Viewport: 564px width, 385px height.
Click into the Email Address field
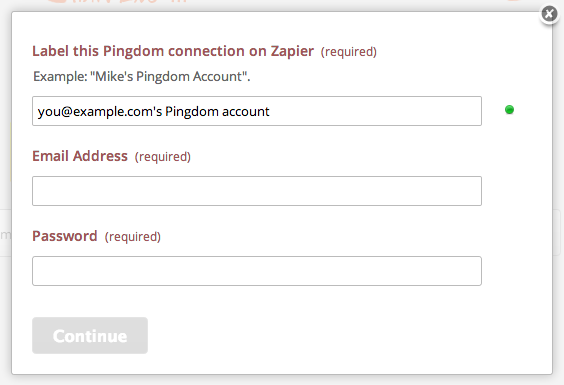pyautogui.click(x=257, y=191)
